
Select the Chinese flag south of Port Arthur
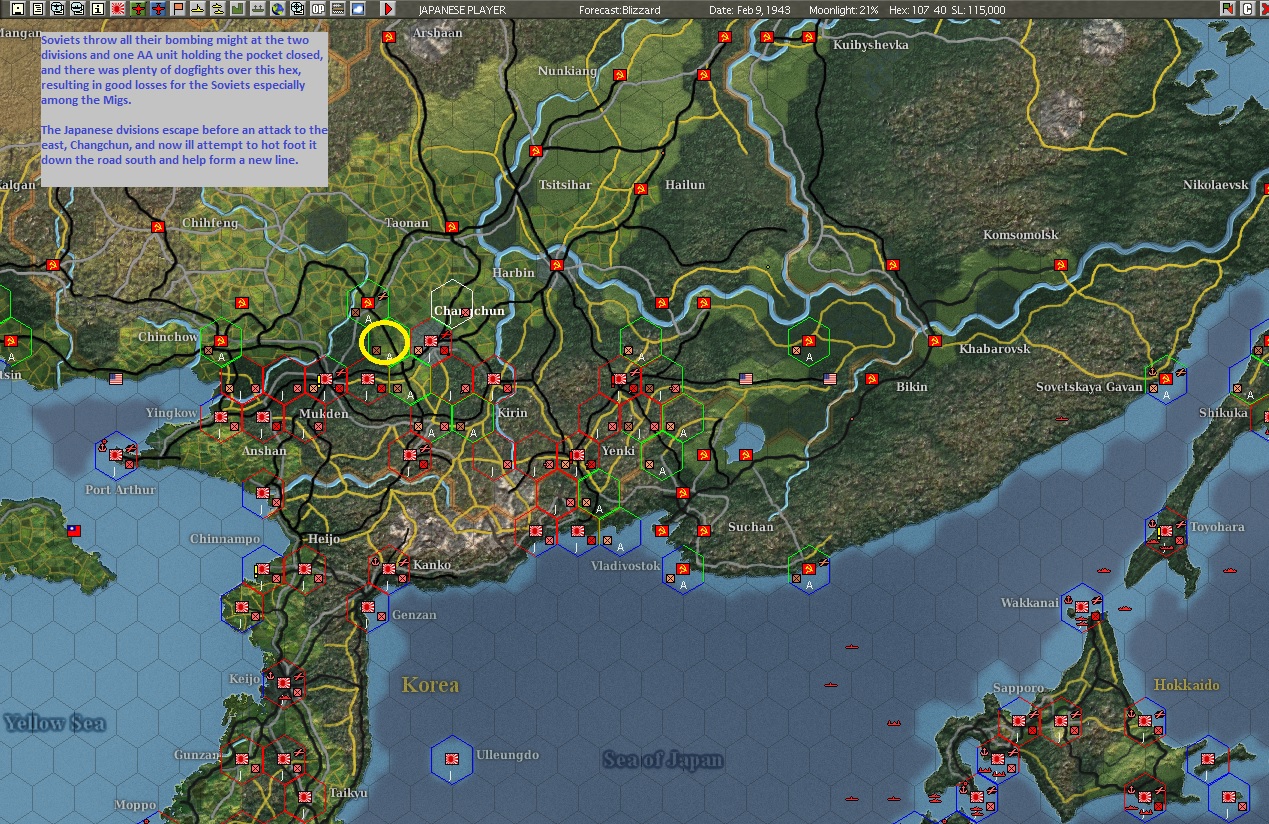click(73, 530)
